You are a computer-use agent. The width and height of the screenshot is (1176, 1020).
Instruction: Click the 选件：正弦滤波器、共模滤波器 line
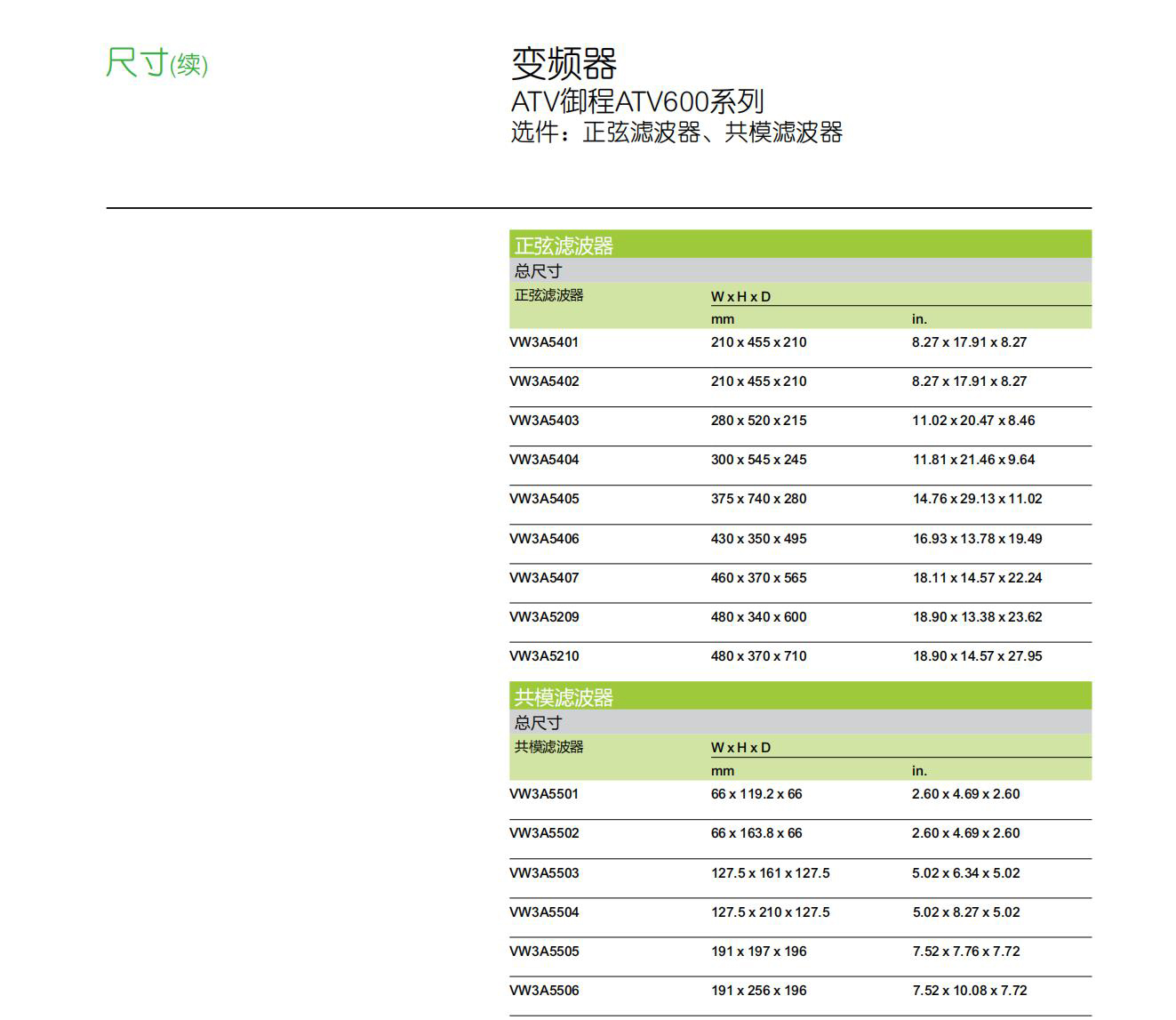point(676,133)
